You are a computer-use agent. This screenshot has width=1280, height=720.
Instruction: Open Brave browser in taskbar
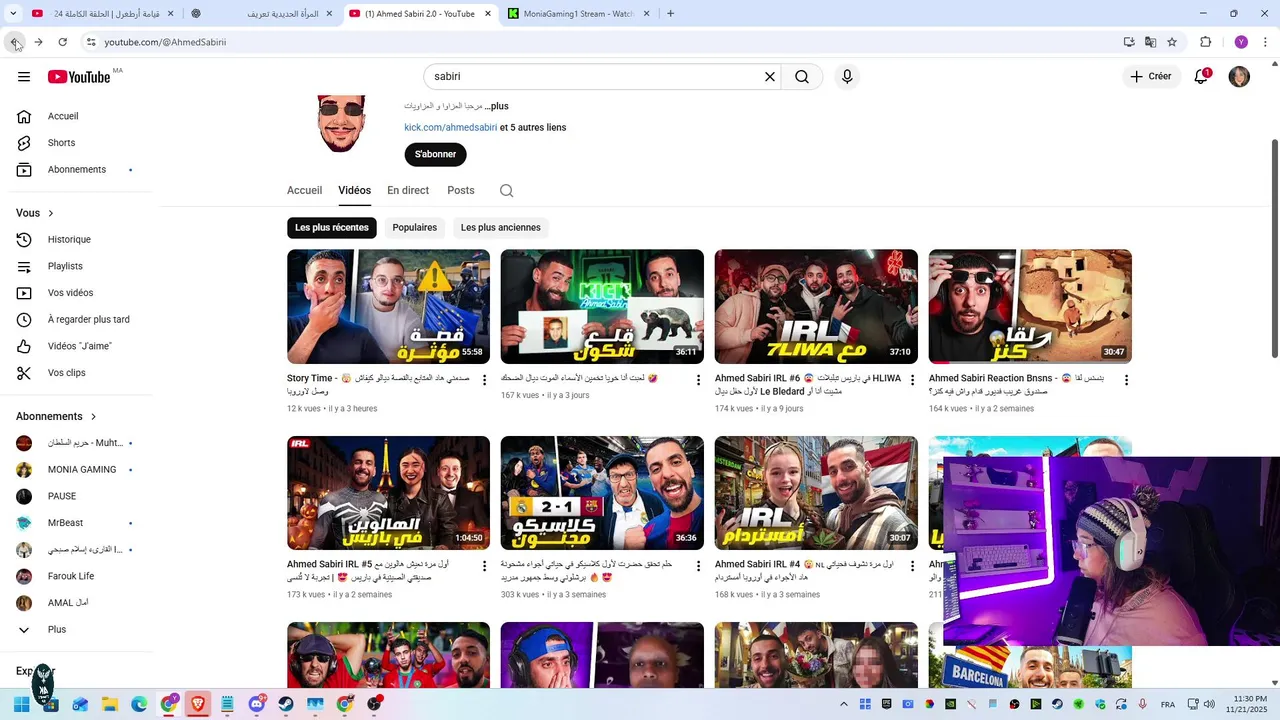pyautogui.click(x=198, y=704)
